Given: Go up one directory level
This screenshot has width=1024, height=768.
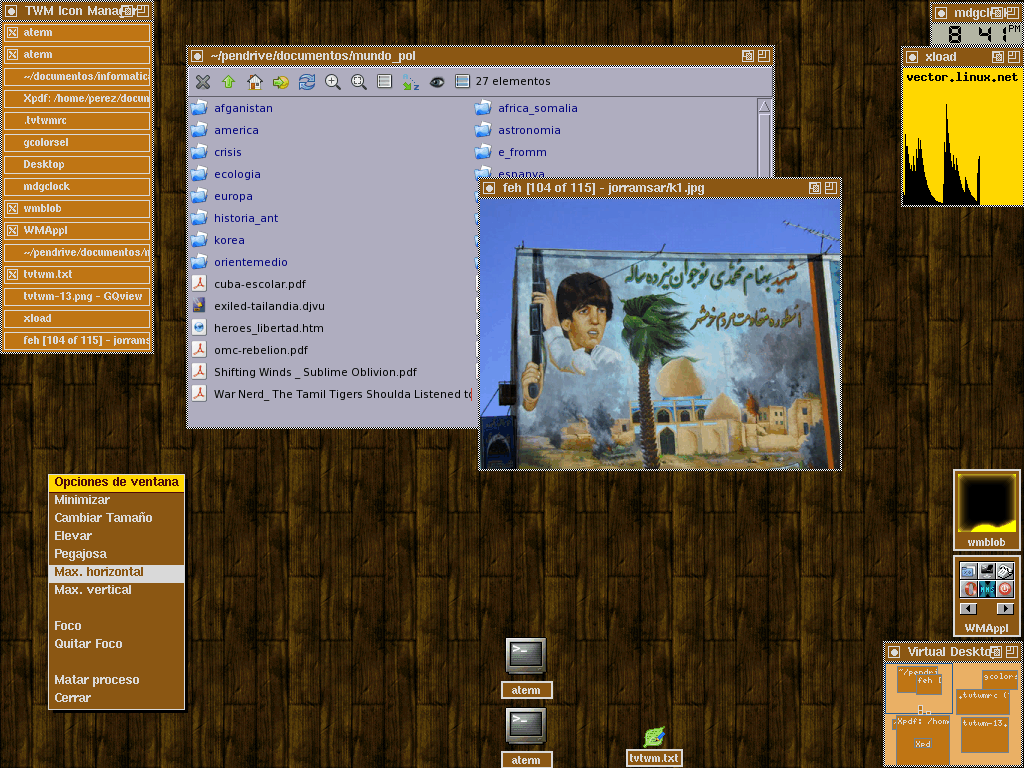Looking at the screenshot, I should [229, 82].
